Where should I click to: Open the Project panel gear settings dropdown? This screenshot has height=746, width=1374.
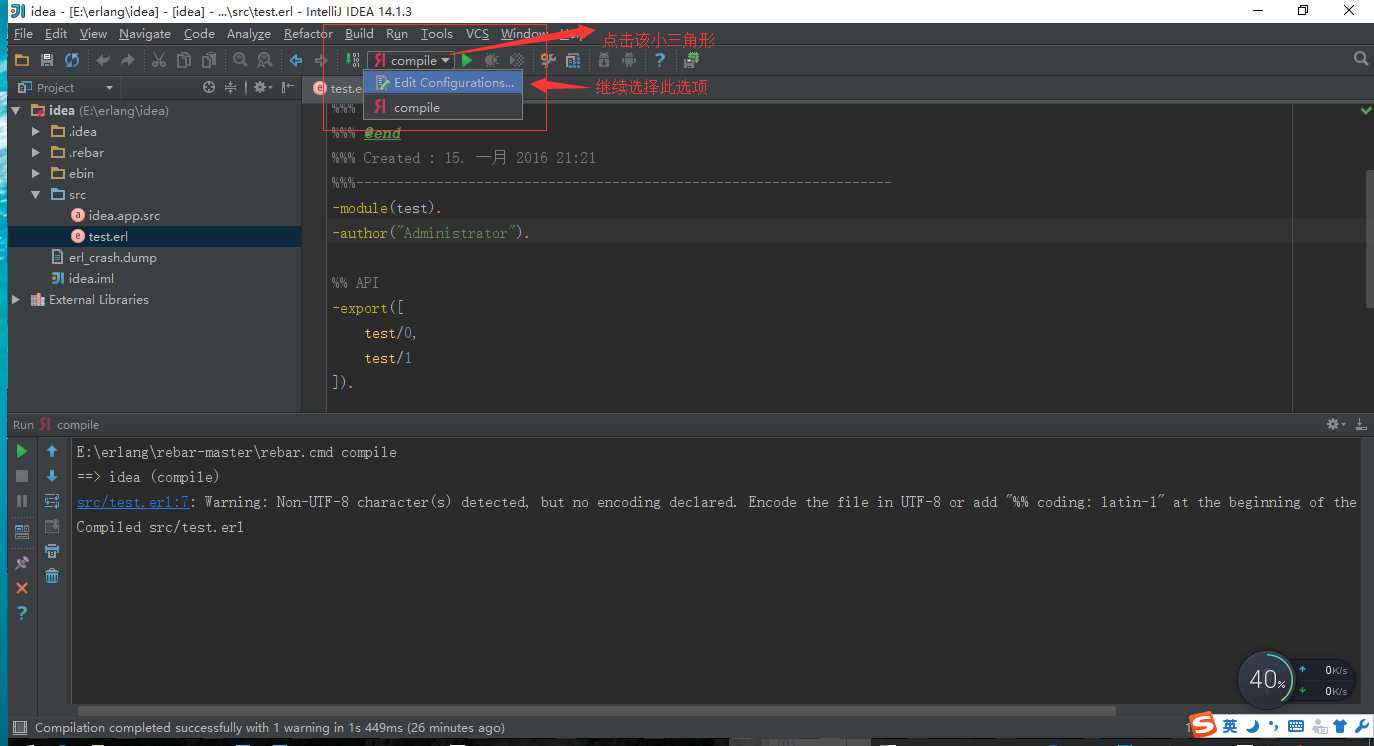click(263, 87)
